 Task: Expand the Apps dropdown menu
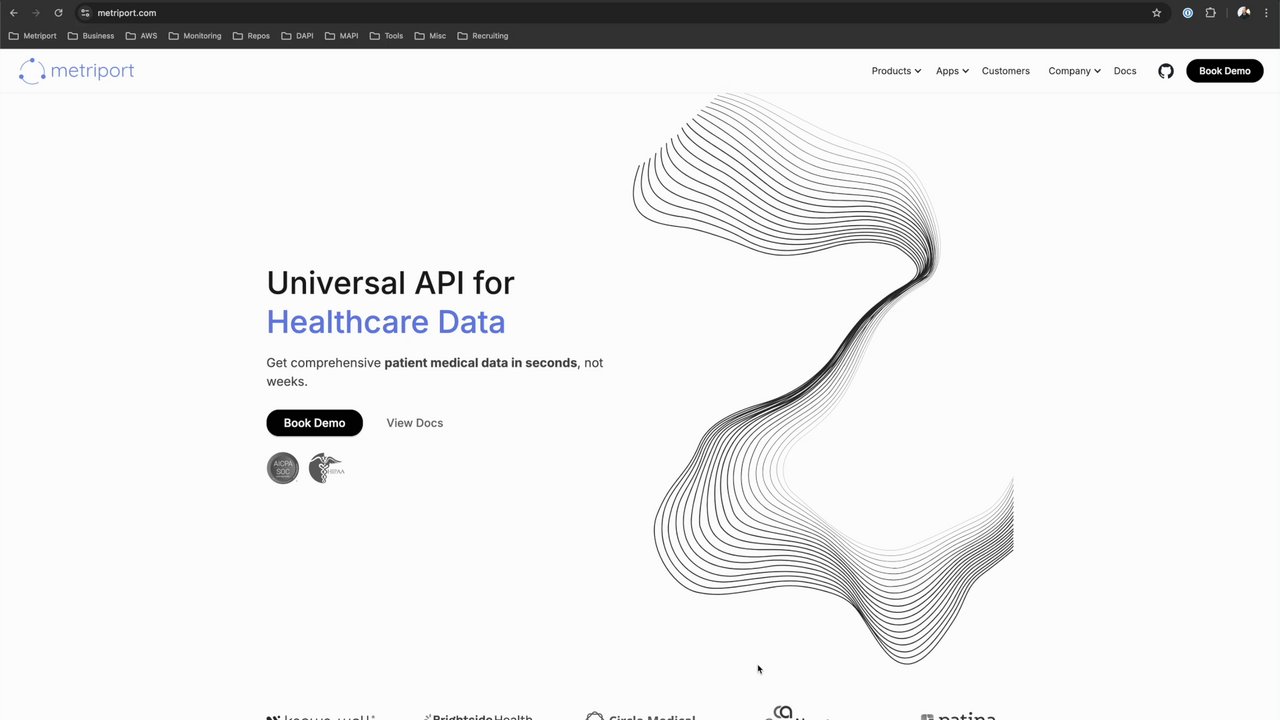pos(952,71)
